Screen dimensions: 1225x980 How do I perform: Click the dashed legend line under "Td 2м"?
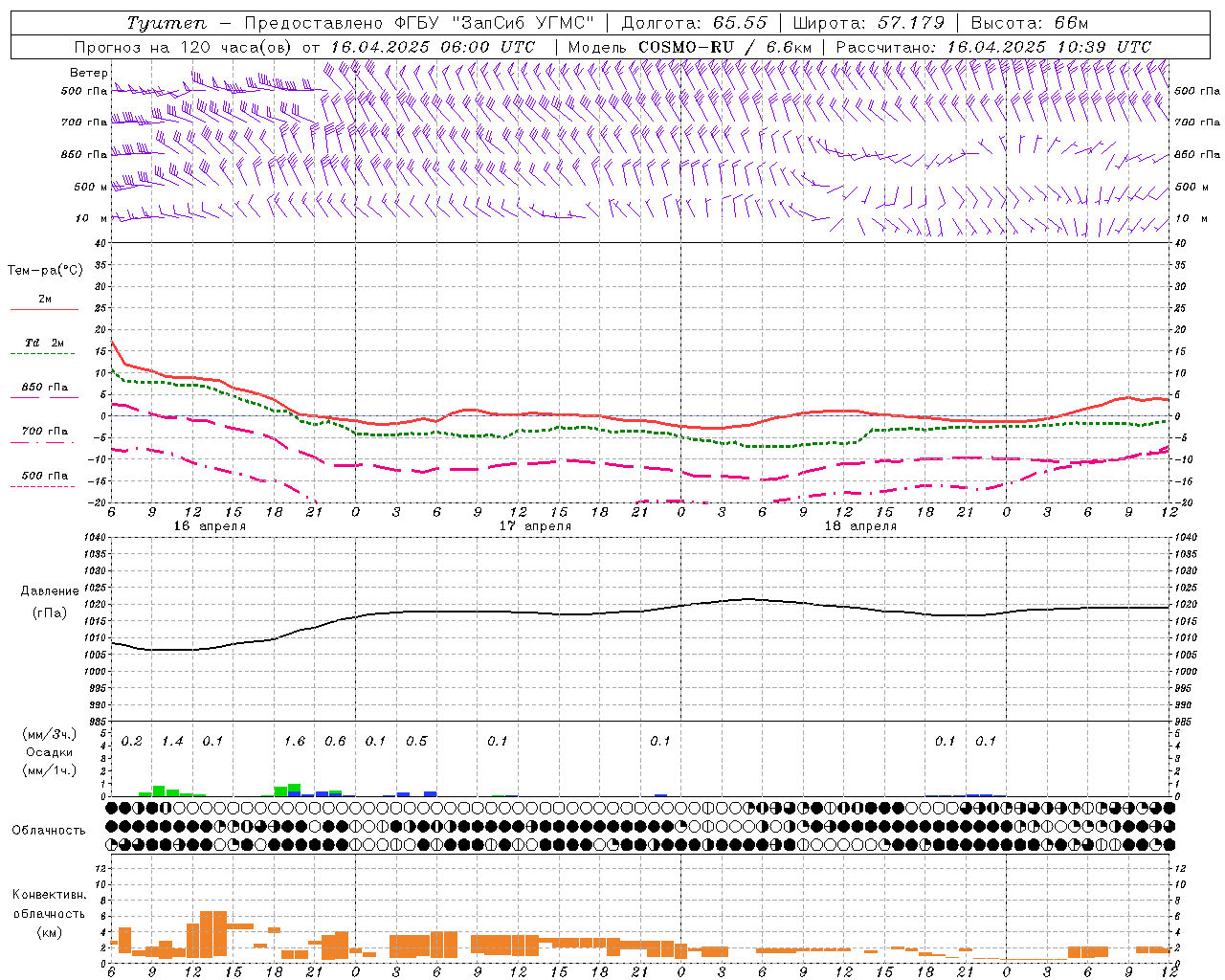(x=44, y=354)
